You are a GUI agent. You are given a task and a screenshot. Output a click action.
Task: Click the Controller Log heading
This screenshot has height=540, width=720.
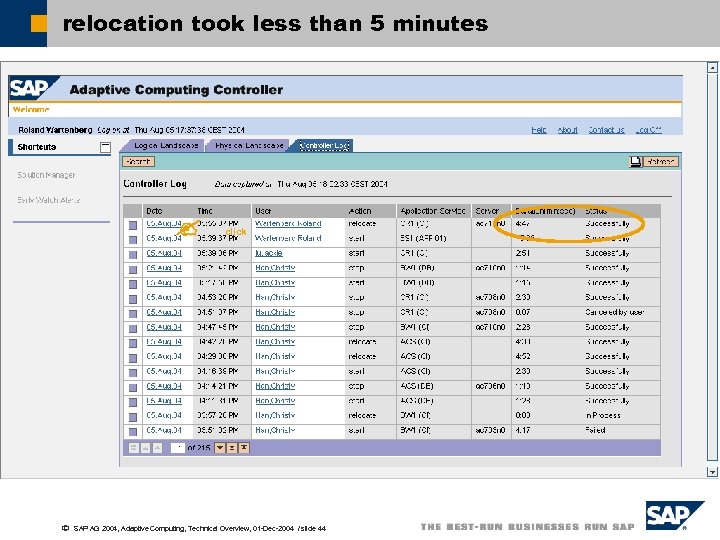click(x=155, y=184)
